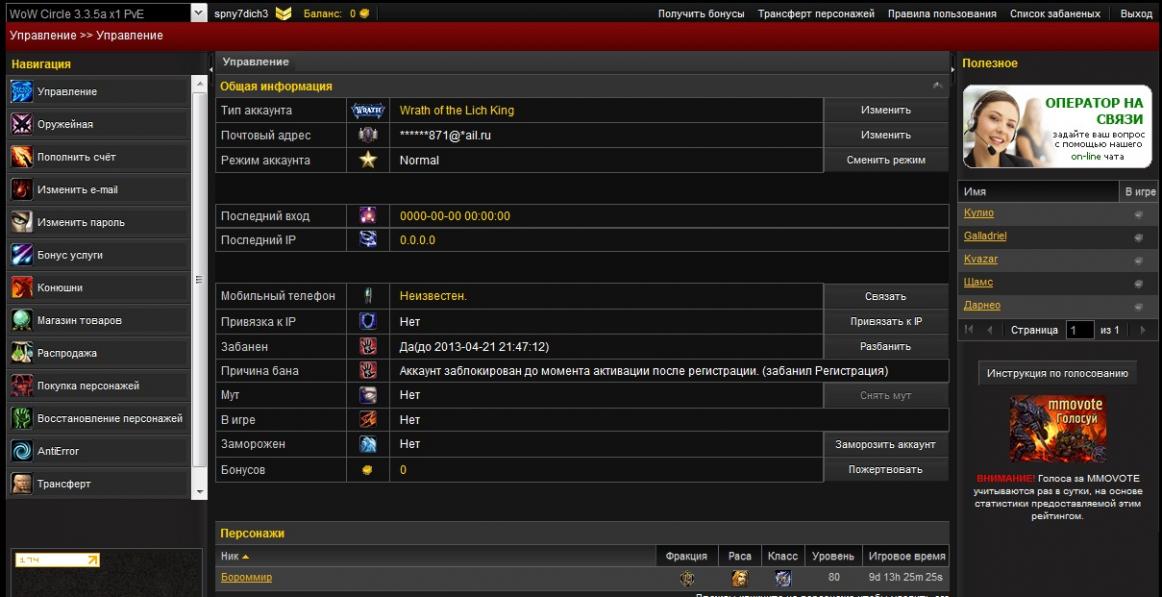Screen dimensions: 1162x597
Task: Click the AntiError swirl icon
Action: [21, 451]
